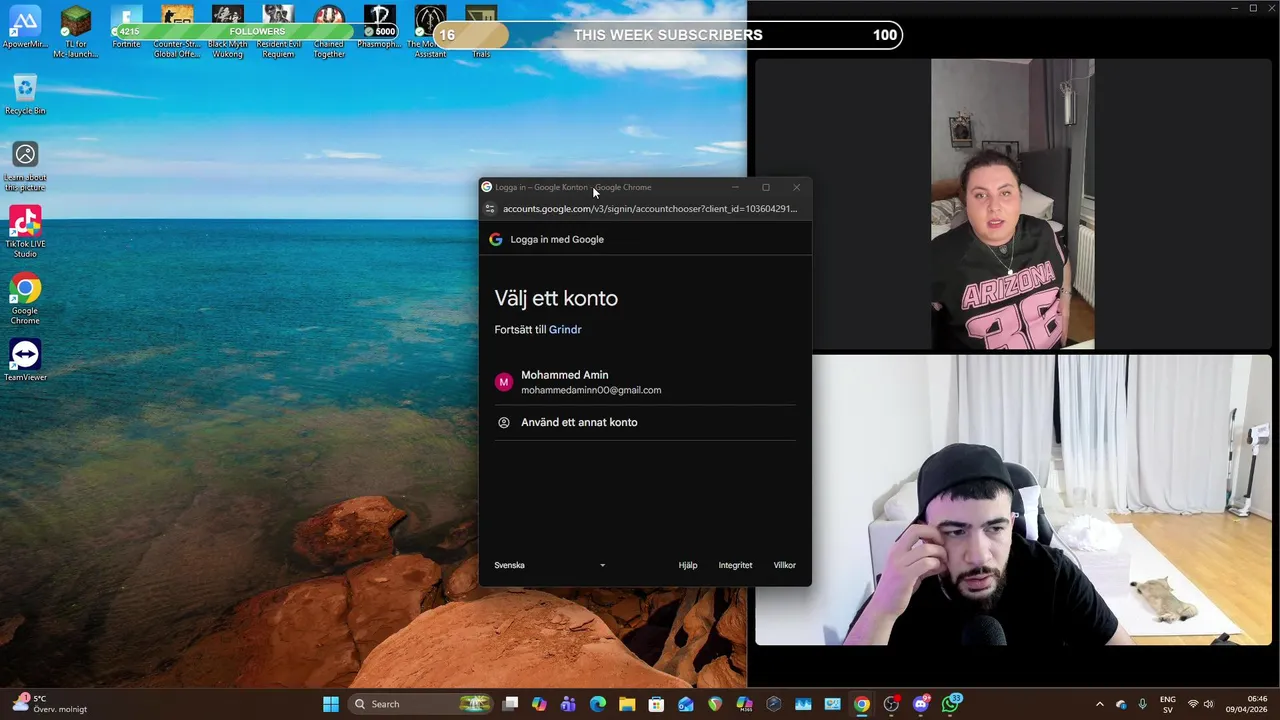Open Trials desktop icon
Viewport: 1280px width, 720px height.
click(x=481, y=32)
